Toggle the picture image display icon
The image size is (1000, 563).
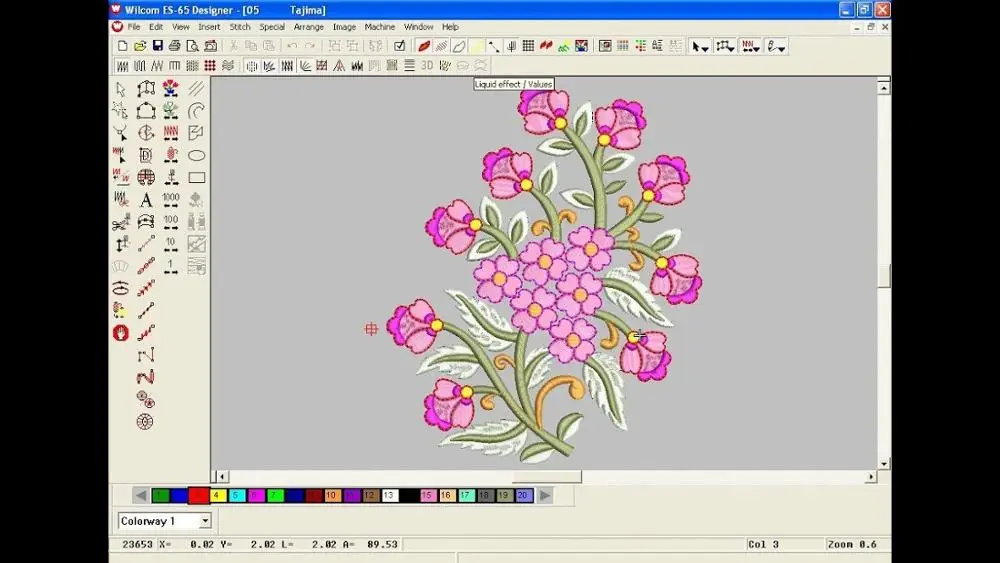tap(582, 46)
